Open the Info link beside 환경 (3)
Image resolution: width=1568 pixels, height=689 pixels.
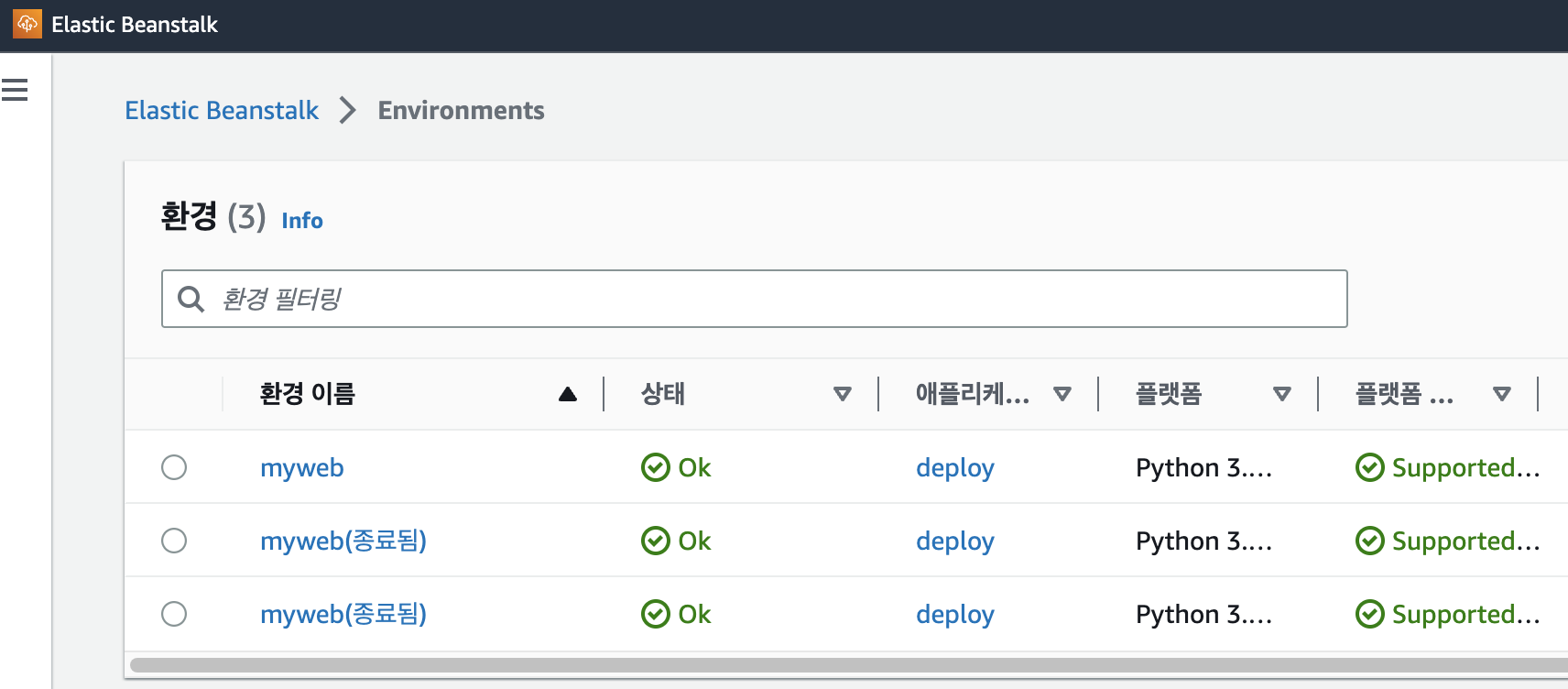point(302,221)
